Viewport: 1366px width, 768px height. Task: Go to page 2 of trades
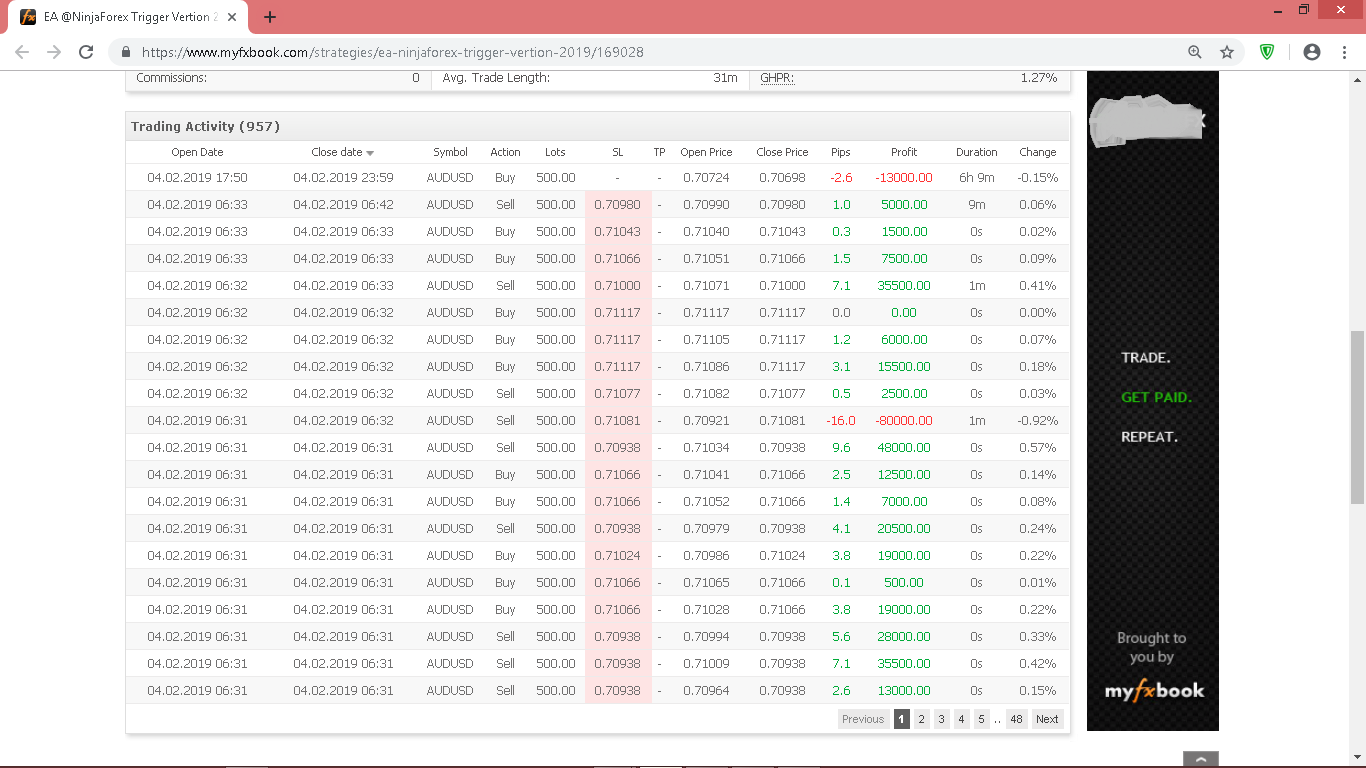click(922, 719)
